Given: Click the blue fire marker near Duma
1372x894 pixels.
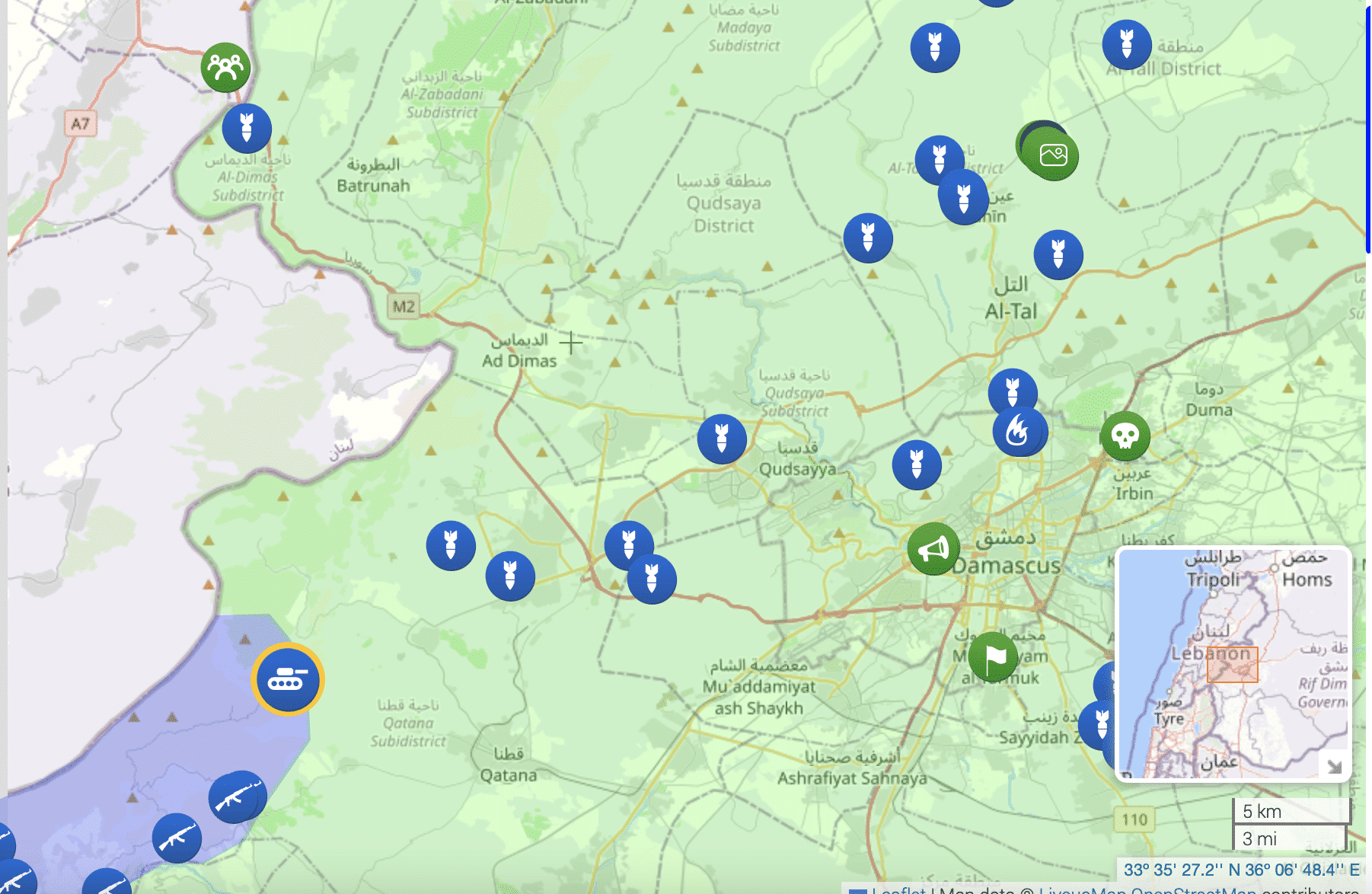Looking at the screenshot, I should 1019,431.
